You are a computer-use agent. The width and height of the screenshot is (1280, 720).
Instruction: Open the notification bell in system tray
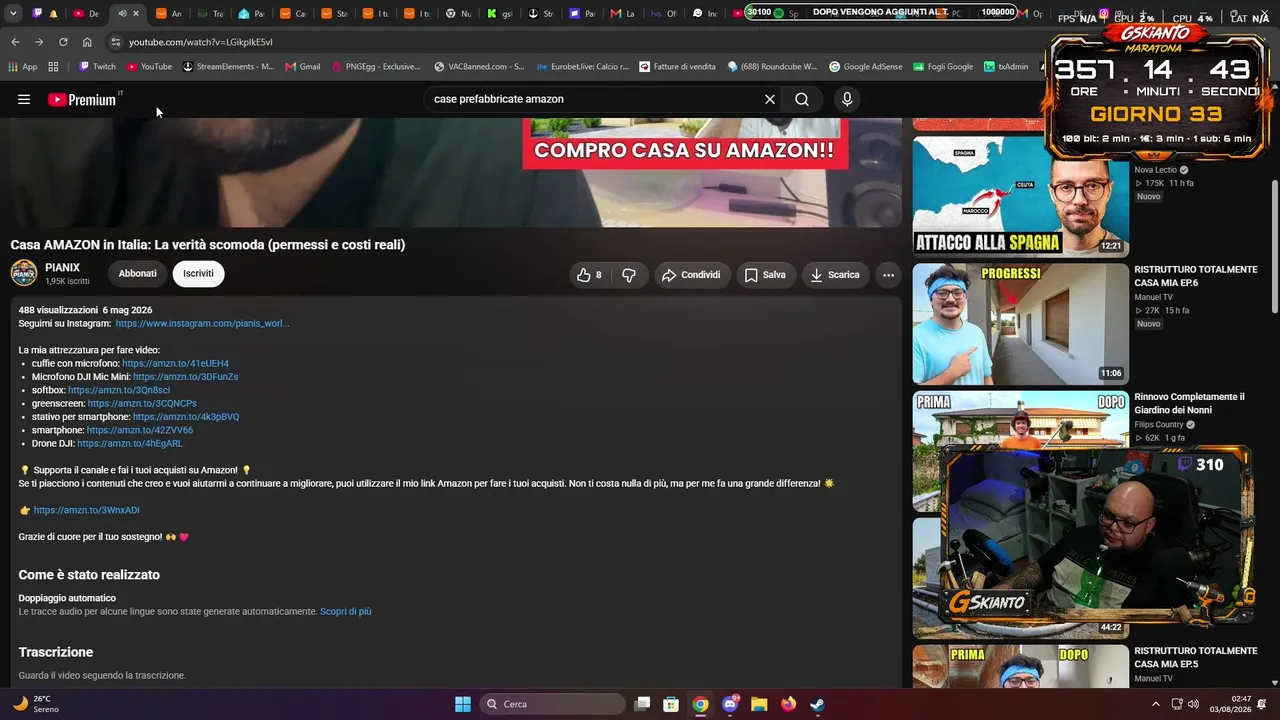click(1262, 704)
